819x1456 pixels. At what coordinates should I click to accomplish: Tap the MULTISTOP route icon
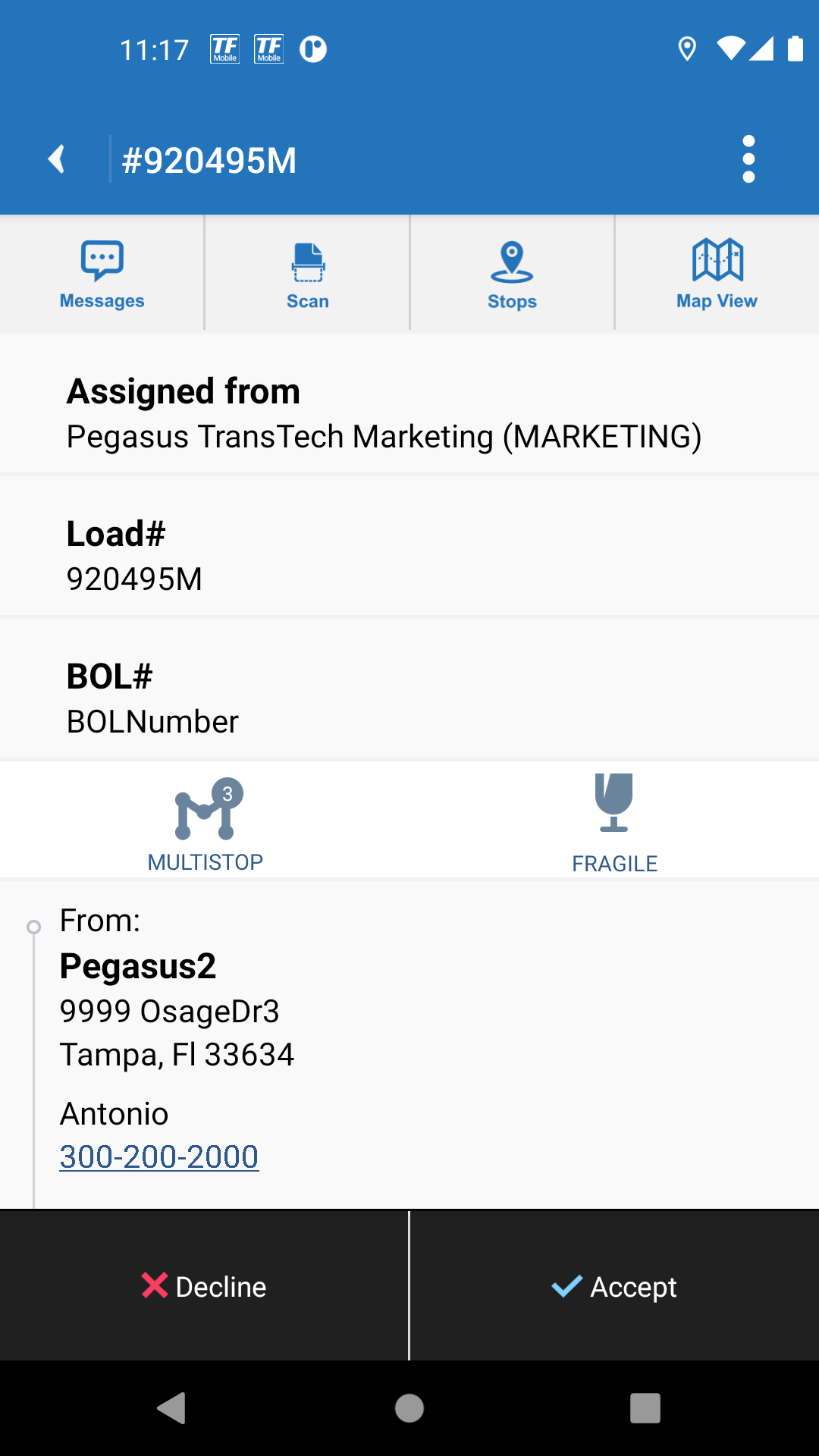[206, 811]
